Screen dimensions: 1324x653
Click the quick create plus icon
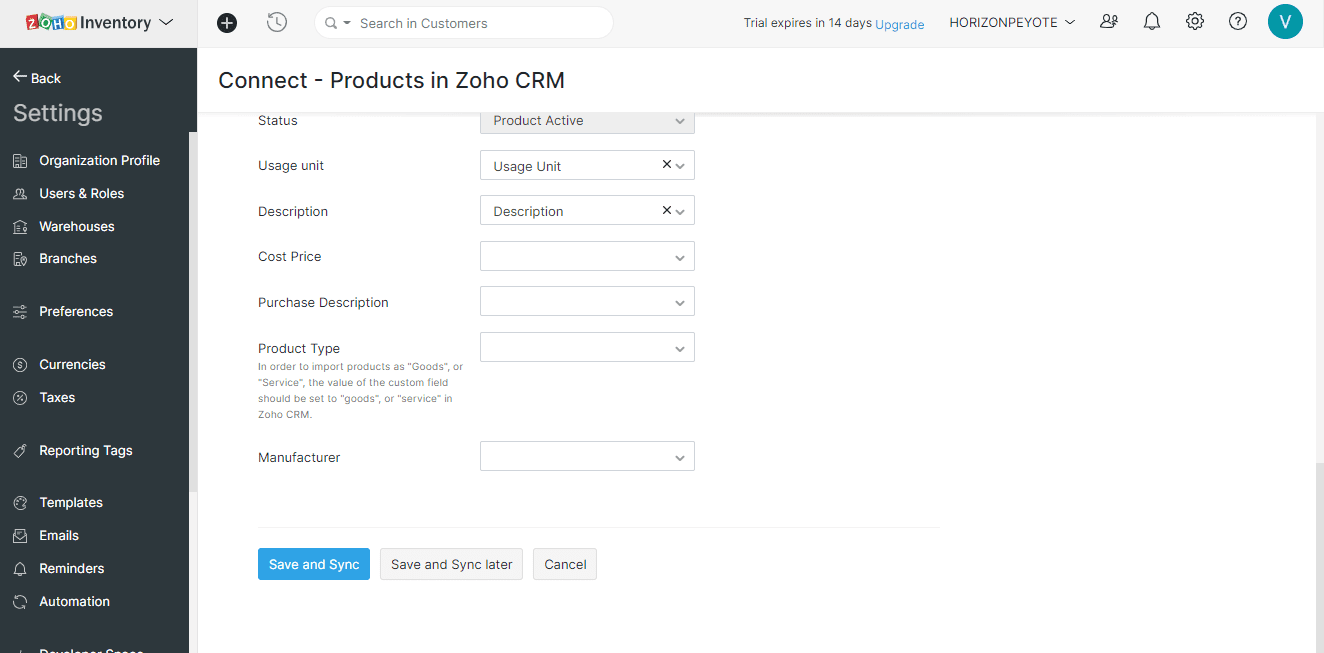click(227, 23)
